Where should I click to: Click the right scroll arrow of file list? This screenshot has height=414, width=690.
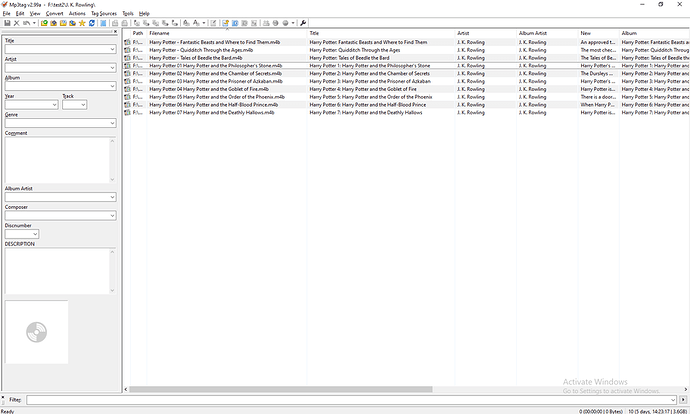[x=686, y=389]
